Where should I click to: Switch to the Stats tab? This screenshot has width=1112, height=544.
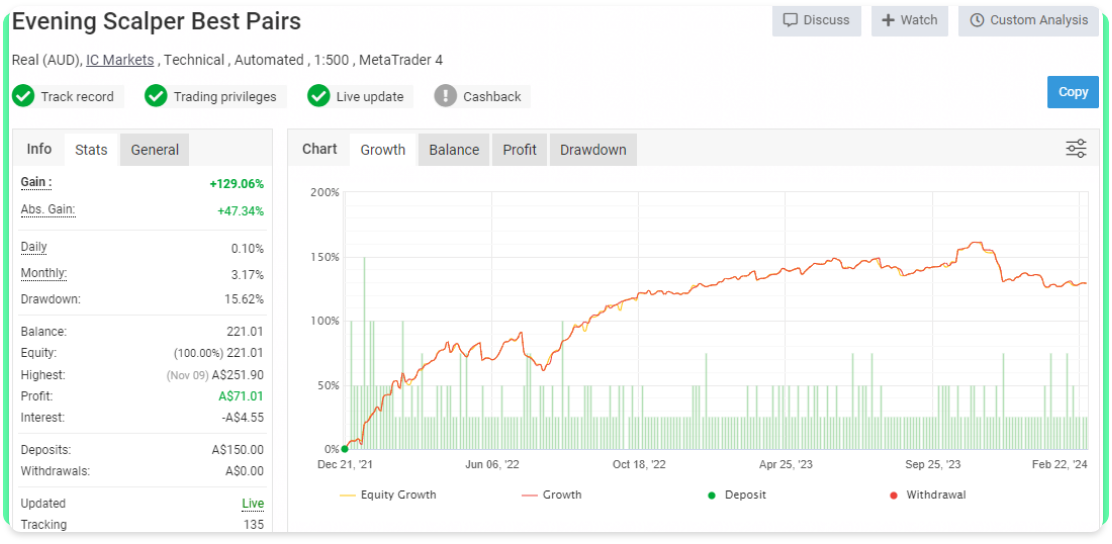click(x=91, y=150)
